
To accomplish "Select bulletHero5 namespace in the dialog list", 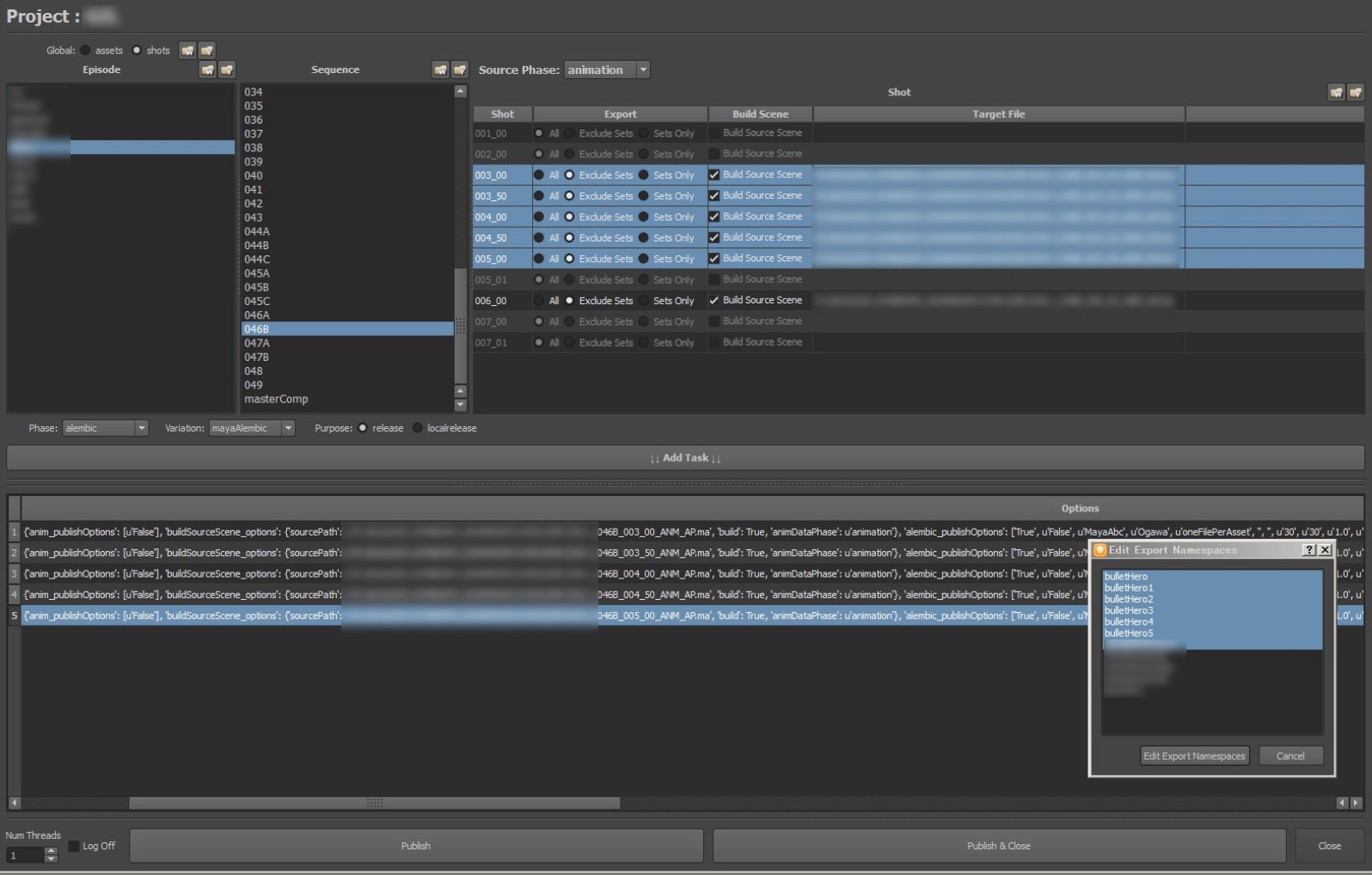I will point(1212,633).
